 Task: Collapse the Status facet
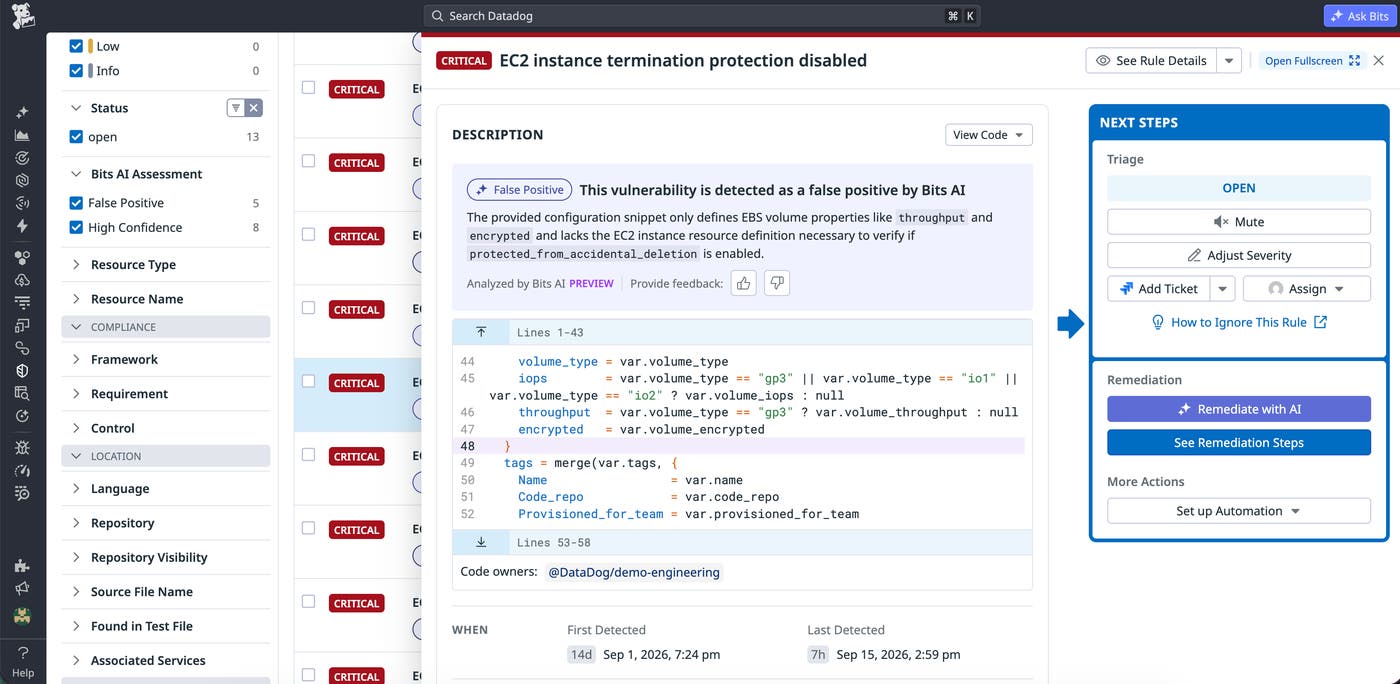76,108
